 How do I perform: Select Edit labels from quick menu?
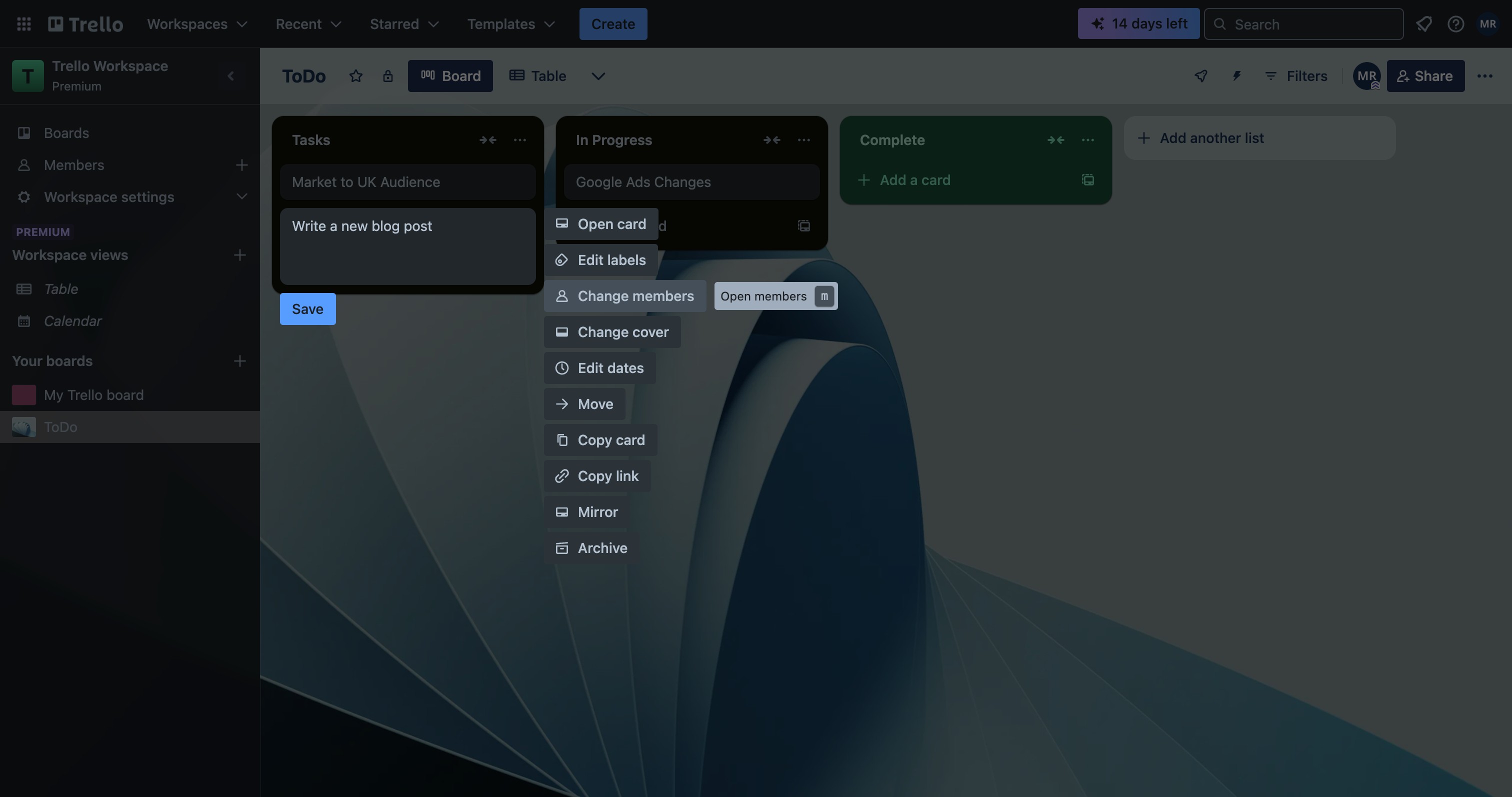click(x=601, y=260)
